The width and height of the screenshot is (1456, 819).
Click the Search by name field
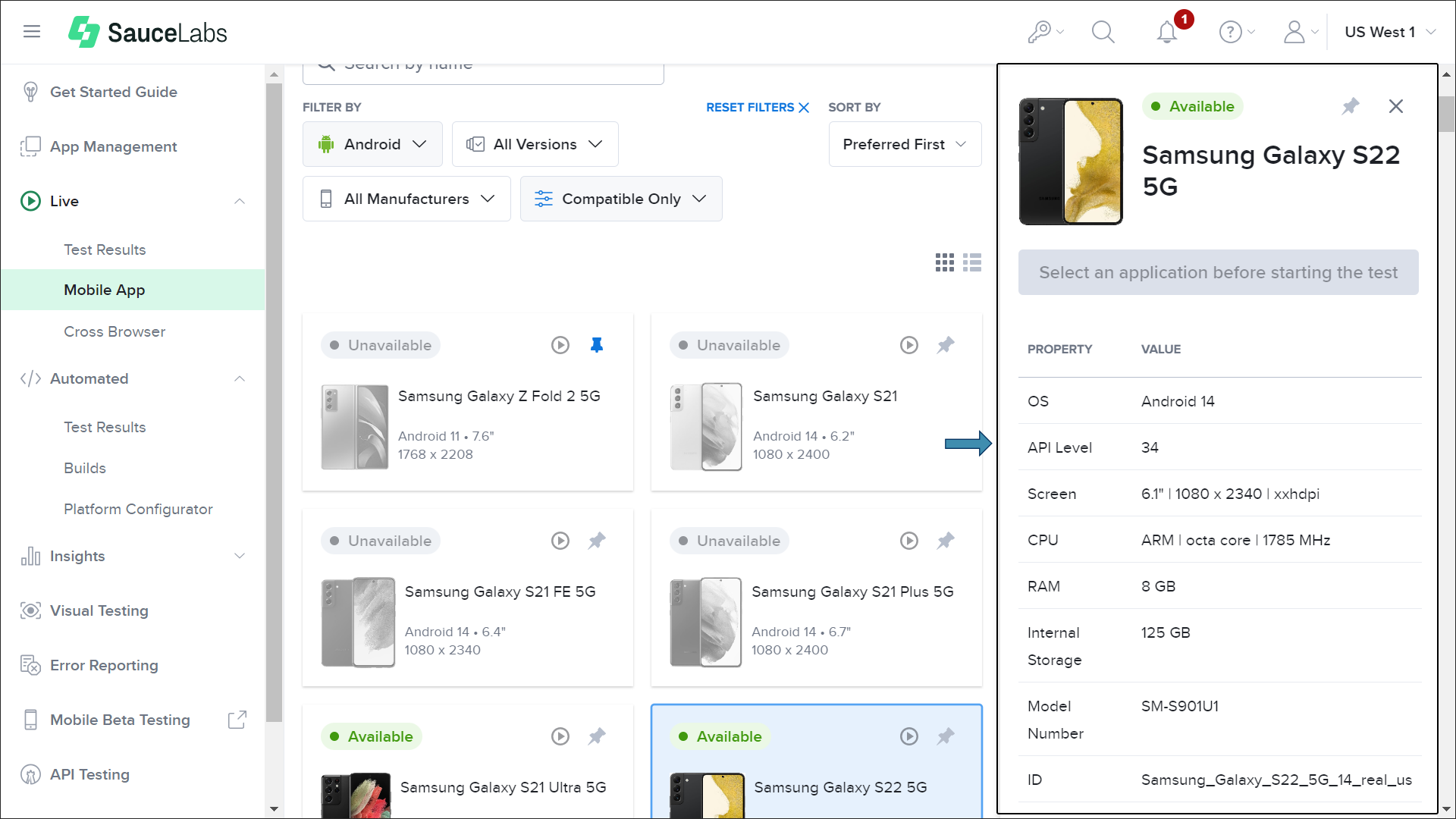[x=483, y=73]
